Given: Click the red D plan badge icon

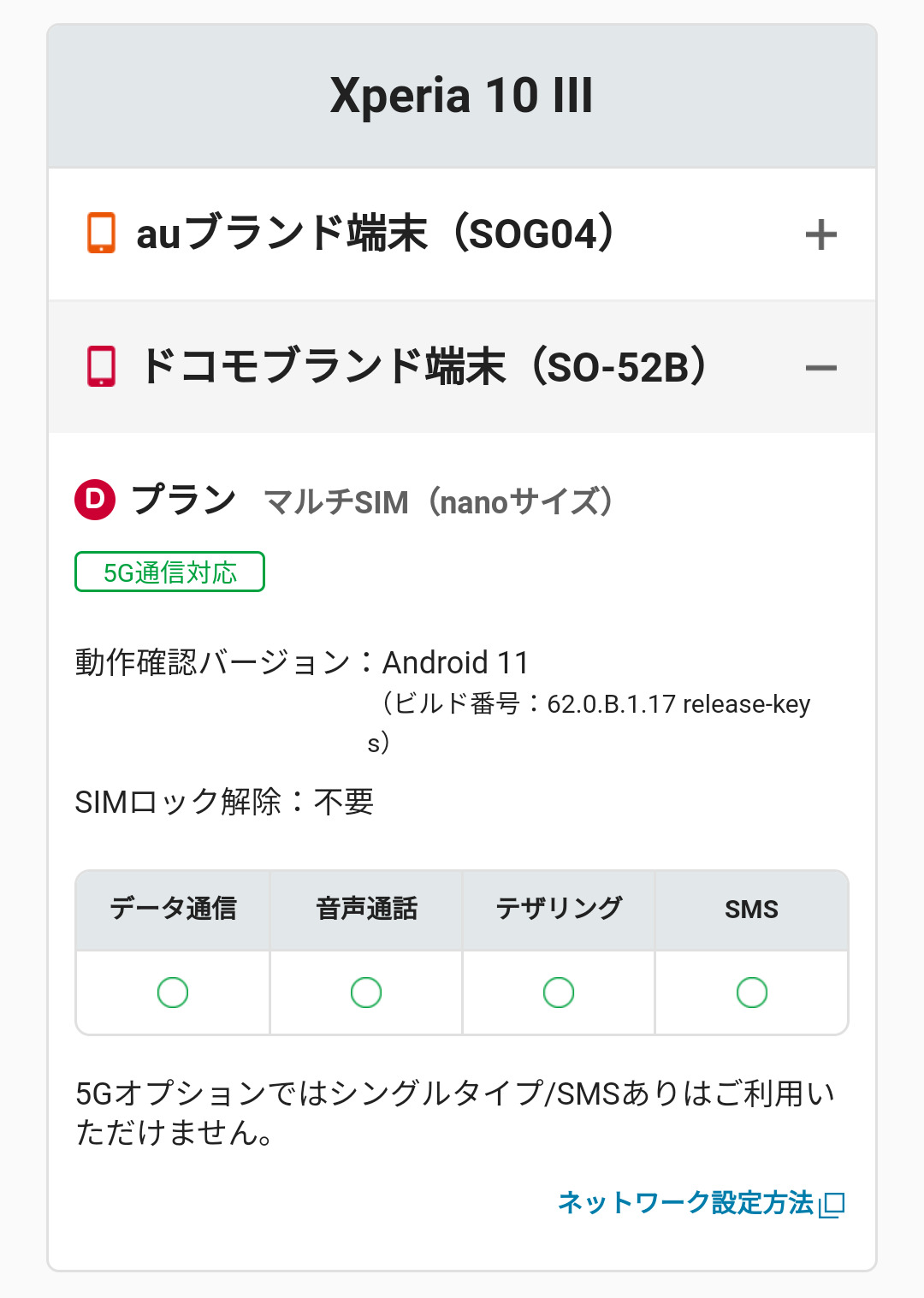Looking at the screenshot, I should point(95,500).
